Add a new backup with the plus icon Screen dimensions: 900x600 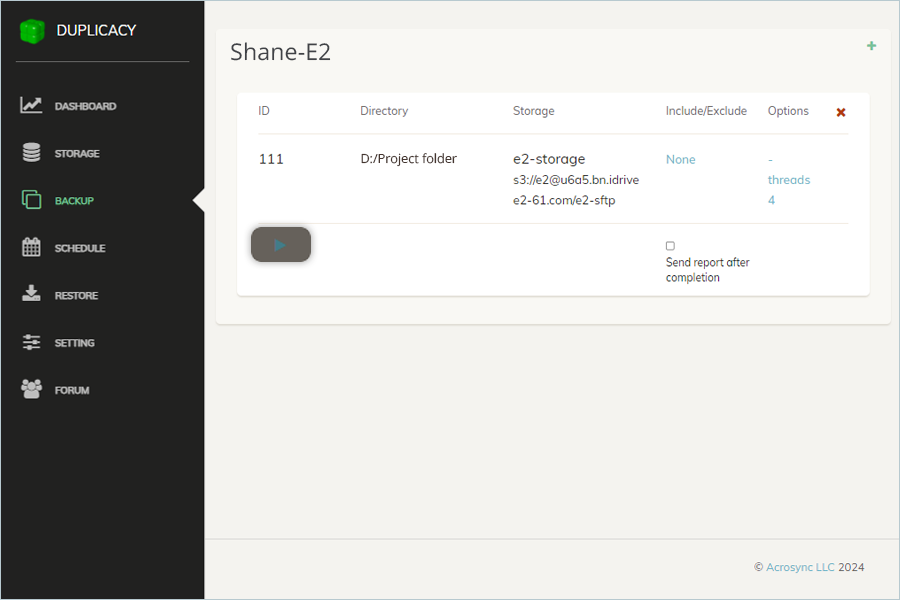point(871,46)
